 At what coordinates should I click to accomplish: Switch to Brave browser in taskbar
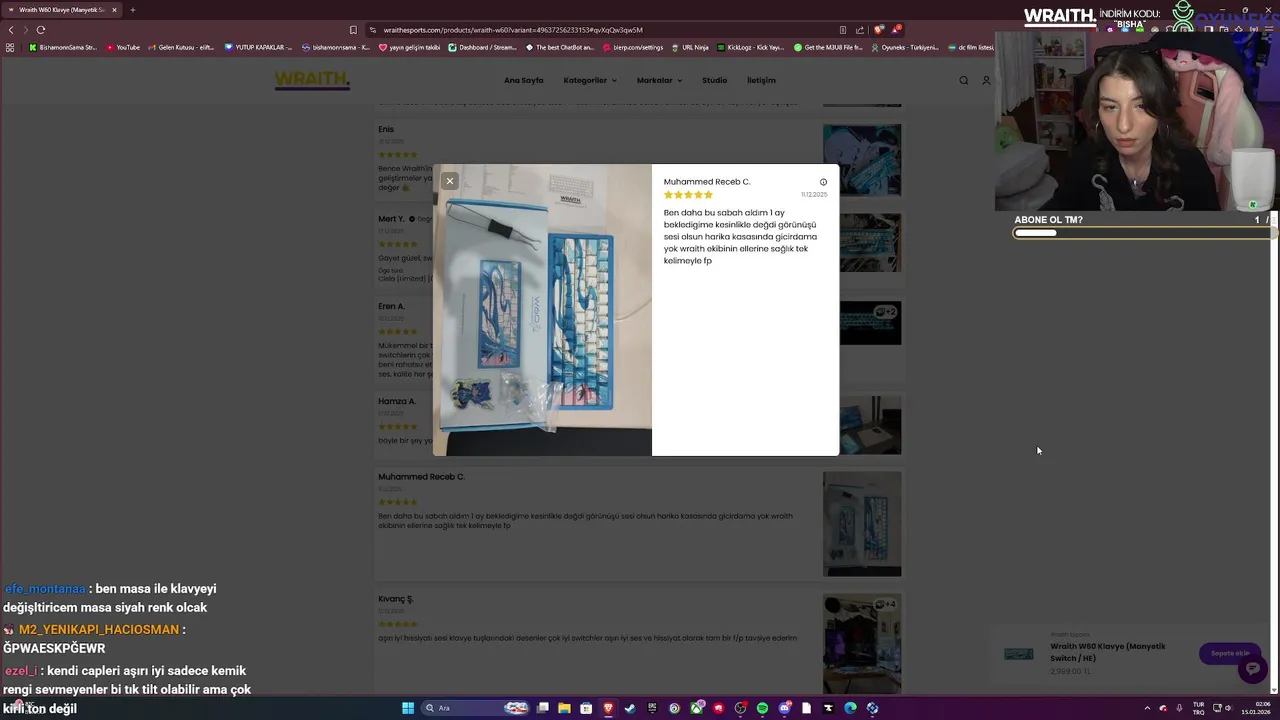point(608,708)
